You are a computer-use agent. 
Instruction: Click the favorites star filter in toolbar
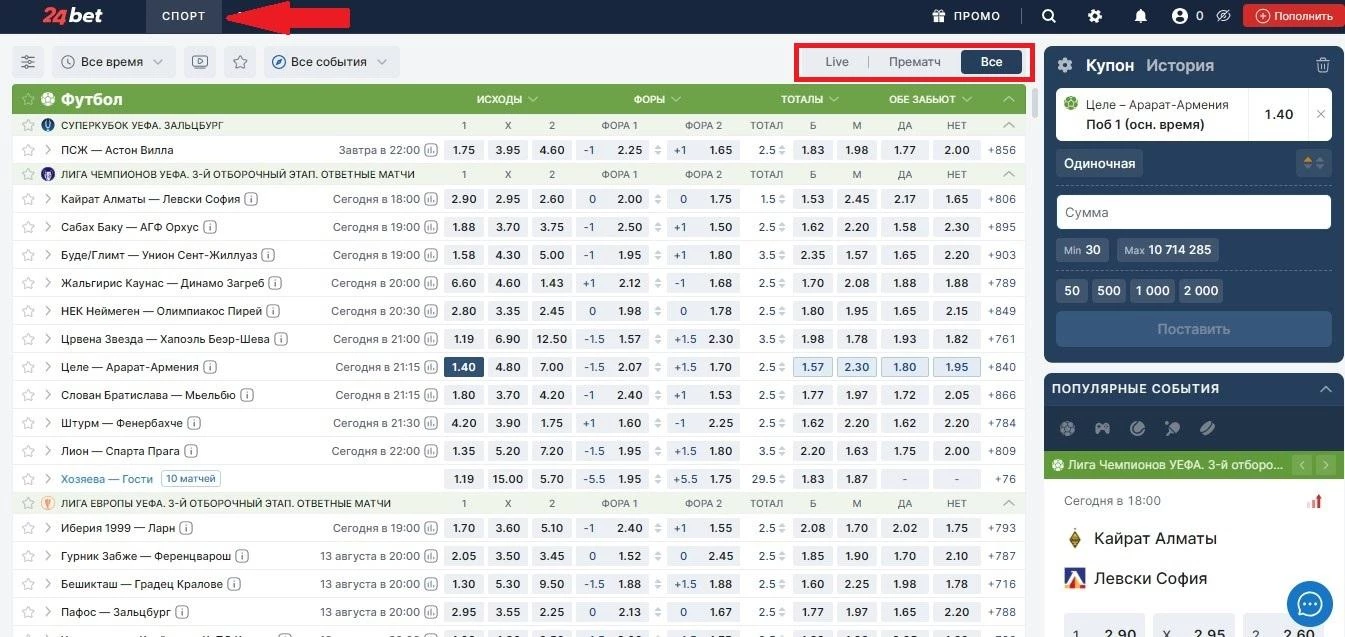(x=240, y=62)
